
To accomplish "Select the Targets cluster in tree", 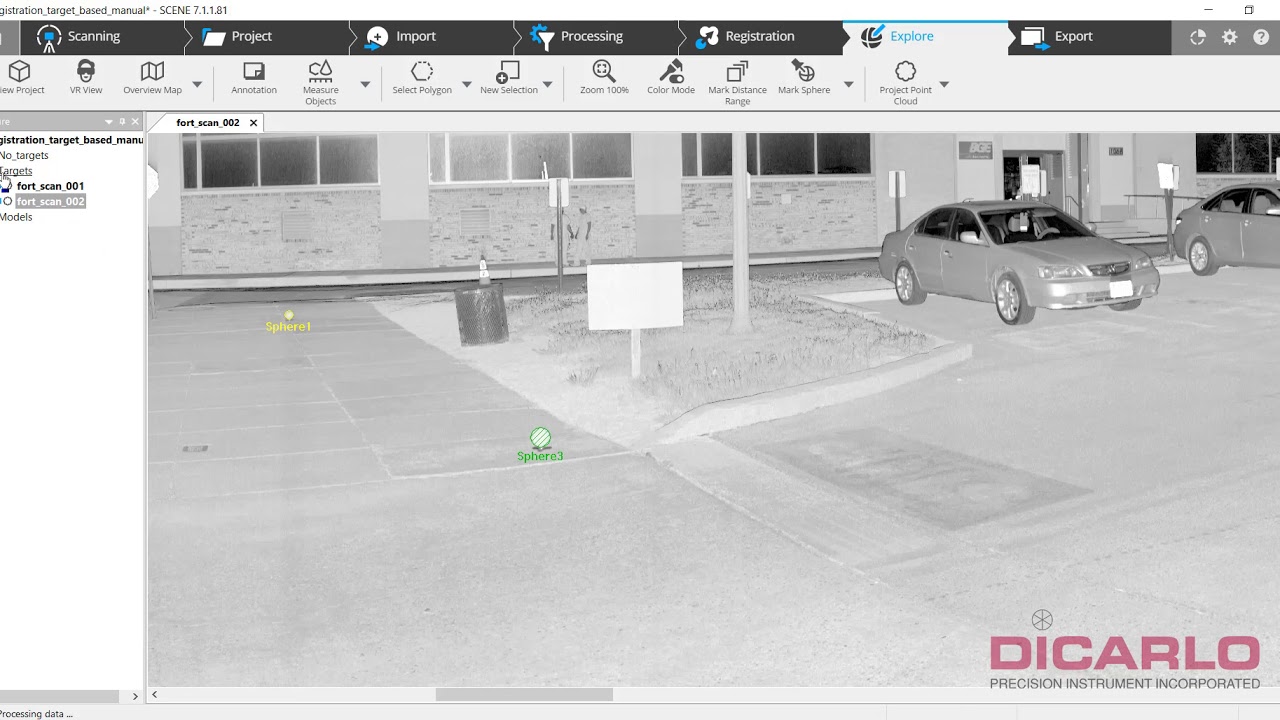I will [16, 171].
